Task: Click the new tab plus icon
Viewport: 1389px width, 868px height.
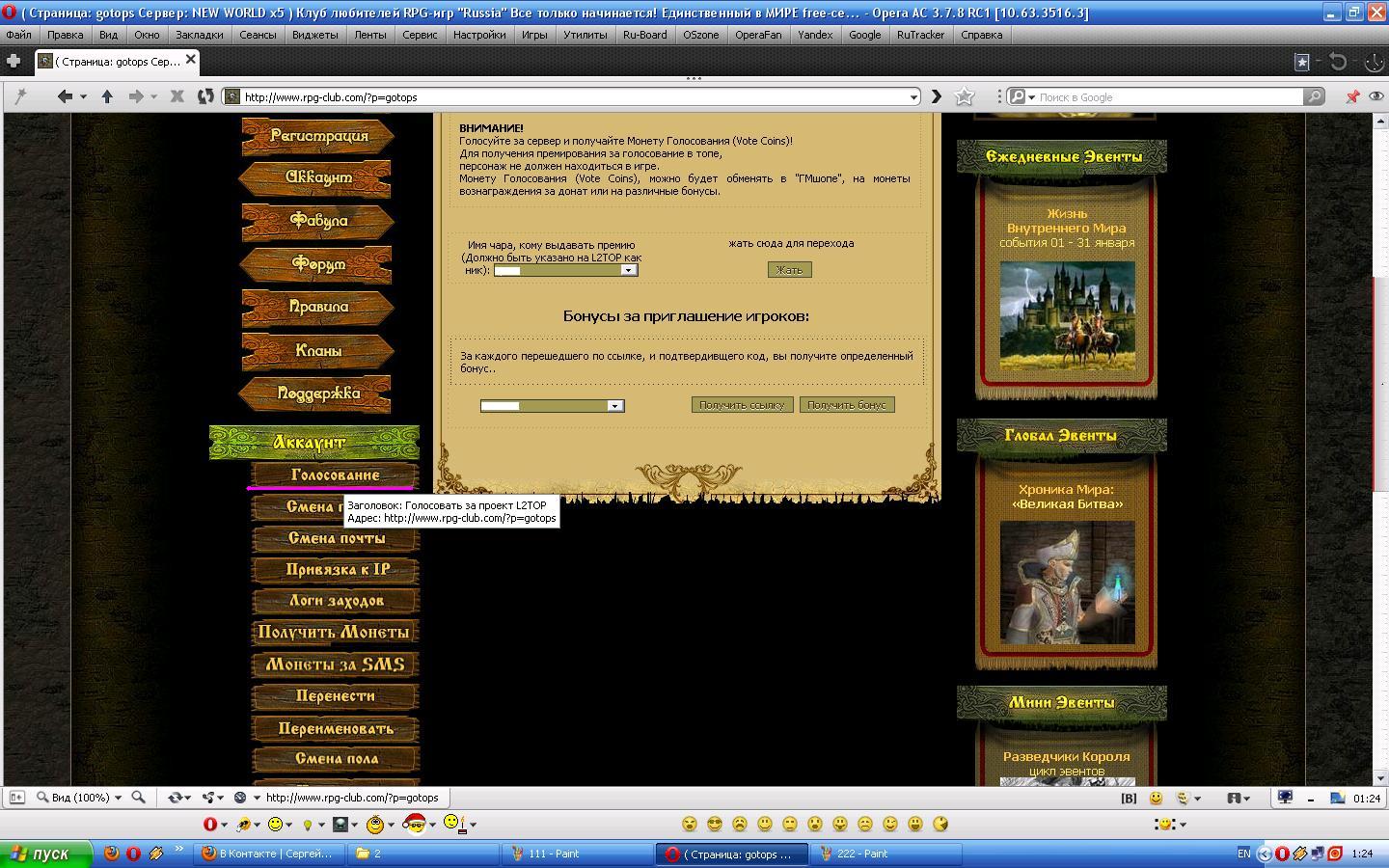Action: coord(14,61)
